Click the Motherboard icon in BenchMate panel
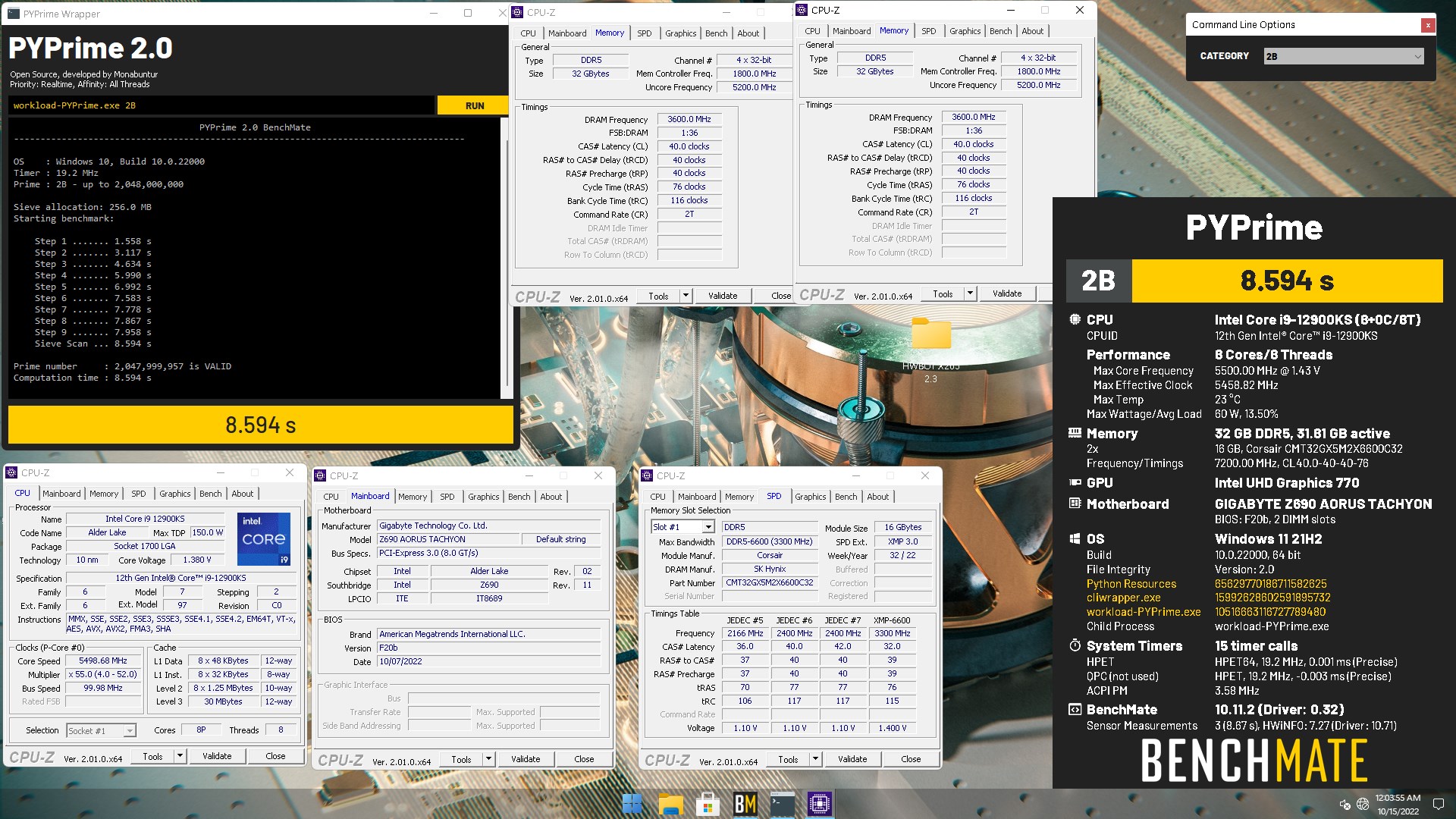 (1075, 504)
